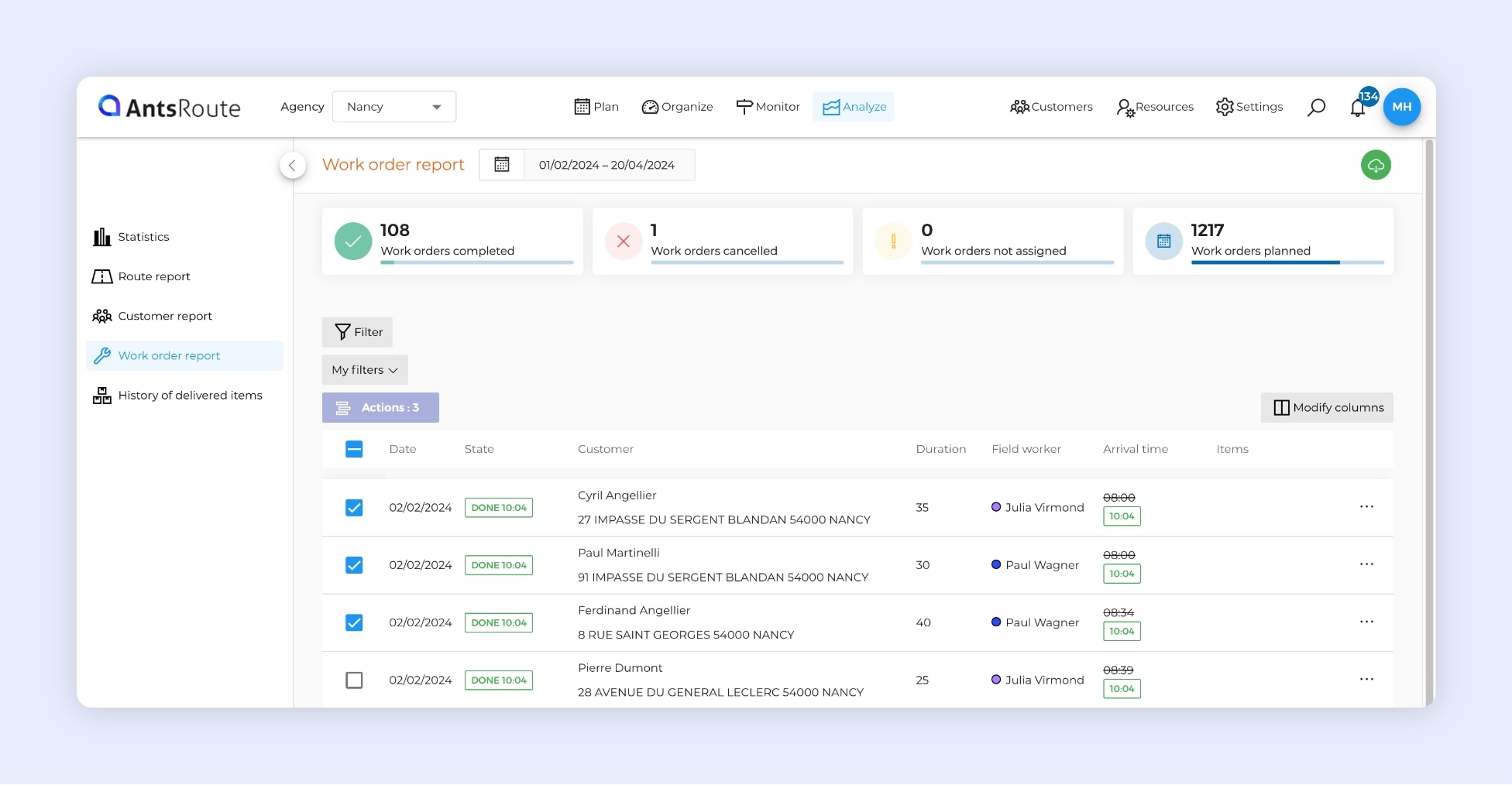
Task: Switch to the Monitor tab
Action: [x=768, y=107]
